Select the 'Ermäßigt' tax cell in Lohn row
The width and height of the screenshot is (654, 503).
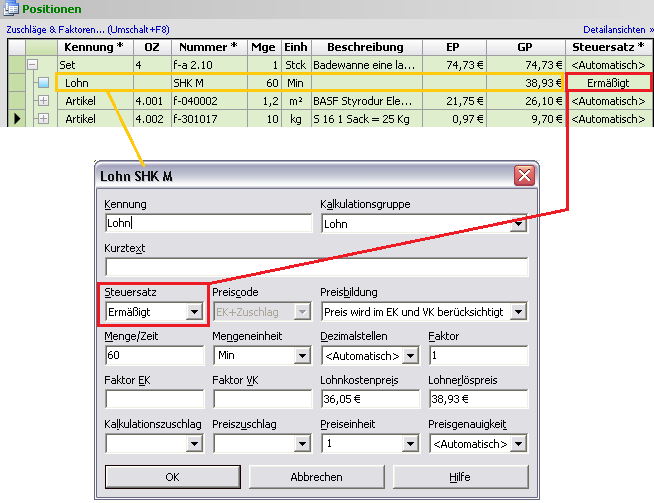point(608,83)
